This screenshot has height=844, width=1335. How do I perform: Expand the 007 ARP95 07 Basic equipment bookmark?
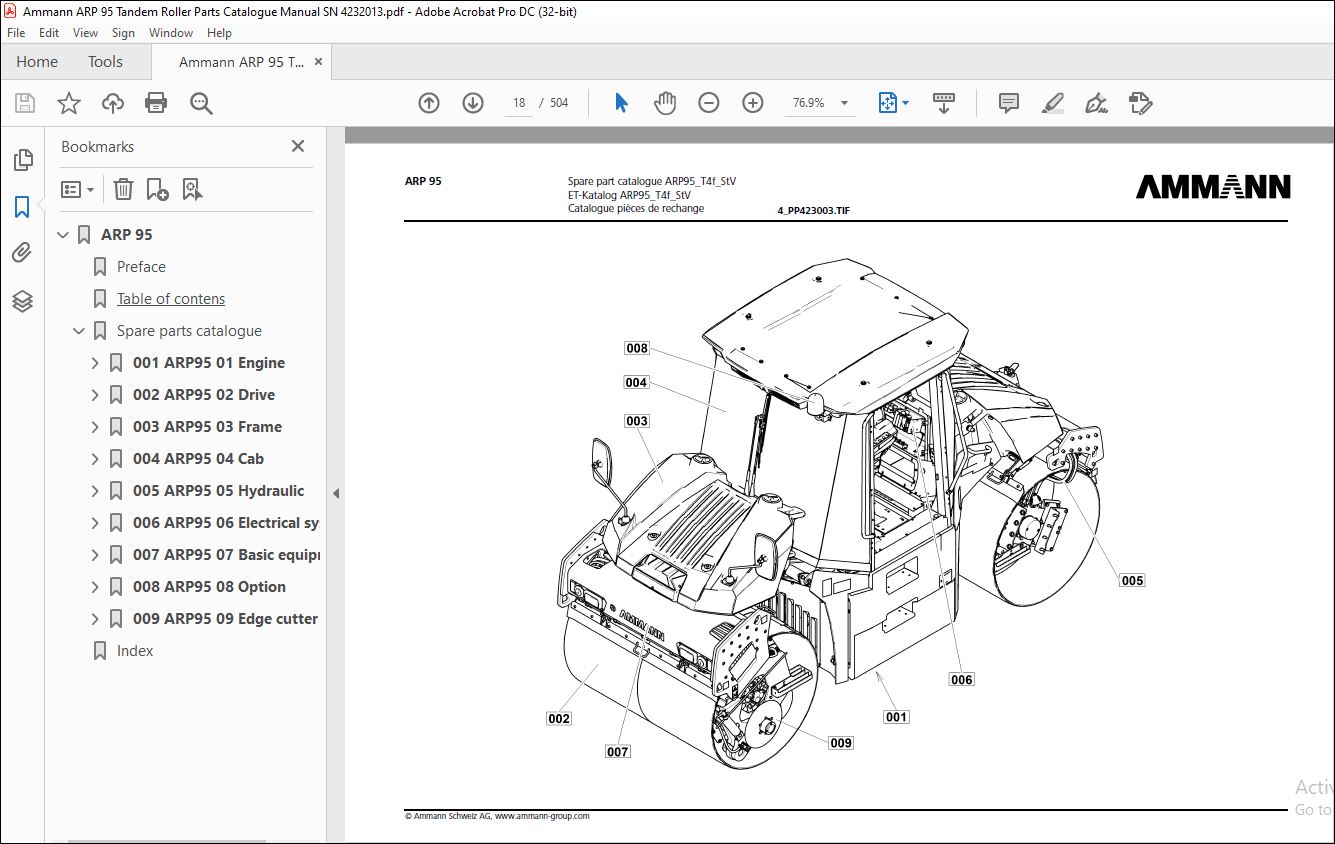click(95, 555)
